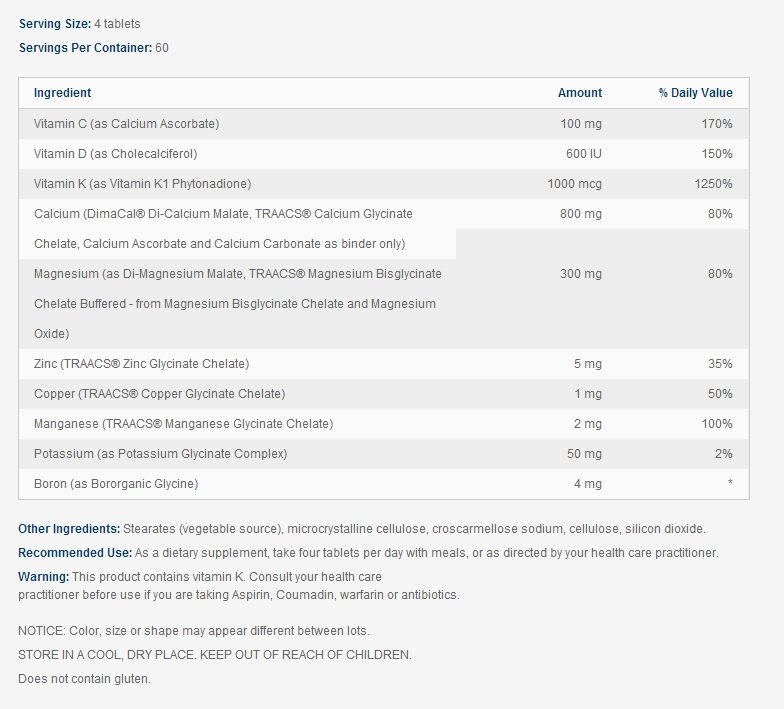784x709 pixels.
Task: Click the Warning label text
Action: click(44, 577)
